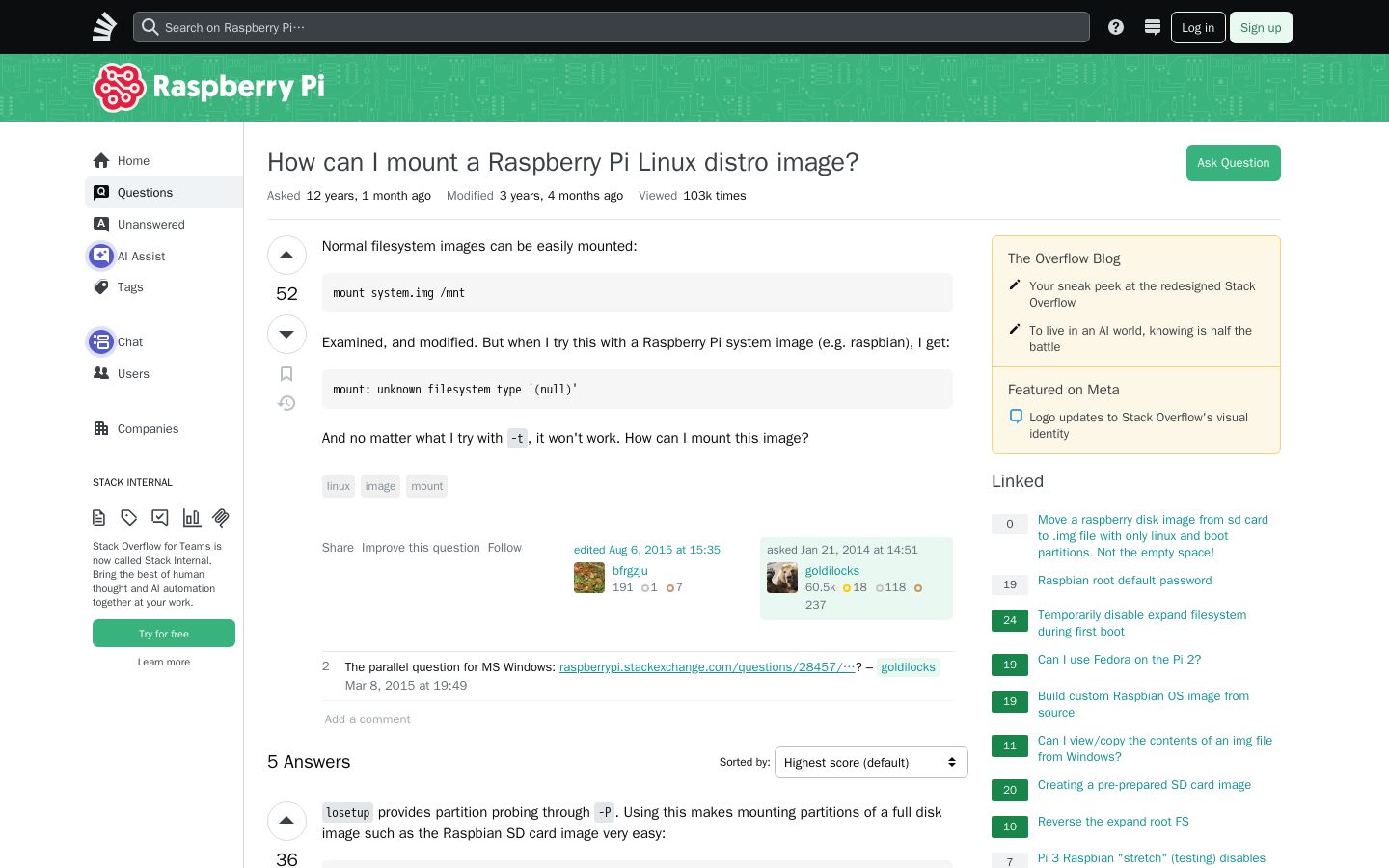Click the comment upvote count '2'
Image resolution: width=1389 pixels, height=868 pixels.
pos(326,666)
